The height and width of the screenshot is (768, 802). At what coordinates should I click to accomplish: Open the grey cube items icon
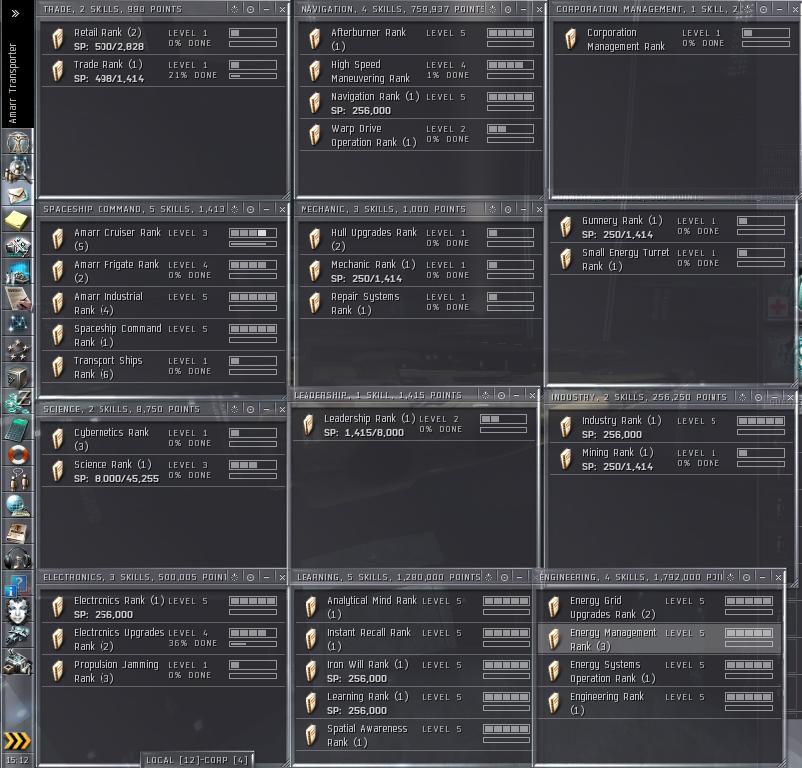18,377
